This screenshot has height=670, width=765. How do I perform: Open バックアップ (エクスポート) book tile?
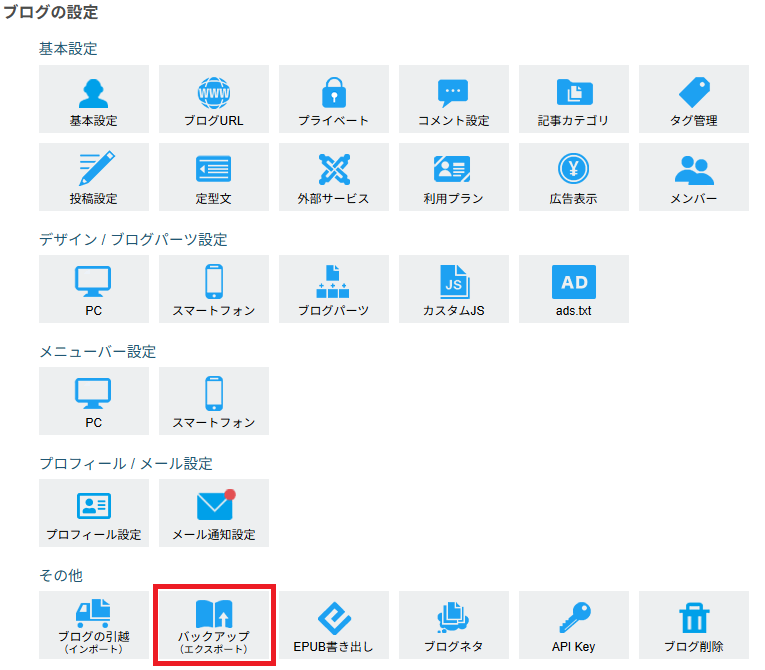point(214,625)
